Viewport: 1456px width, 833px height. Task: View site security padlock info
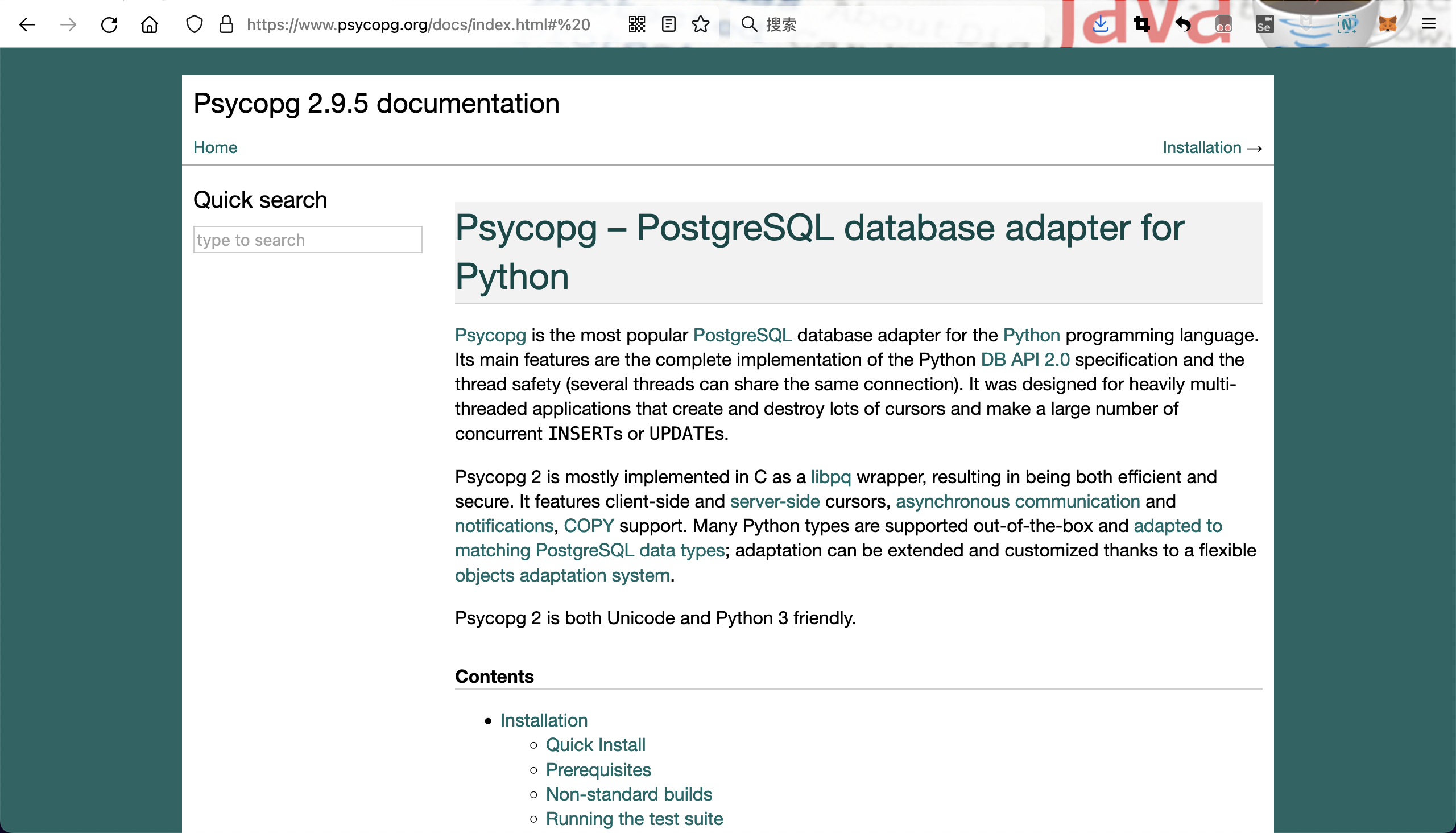coord(226,24)
